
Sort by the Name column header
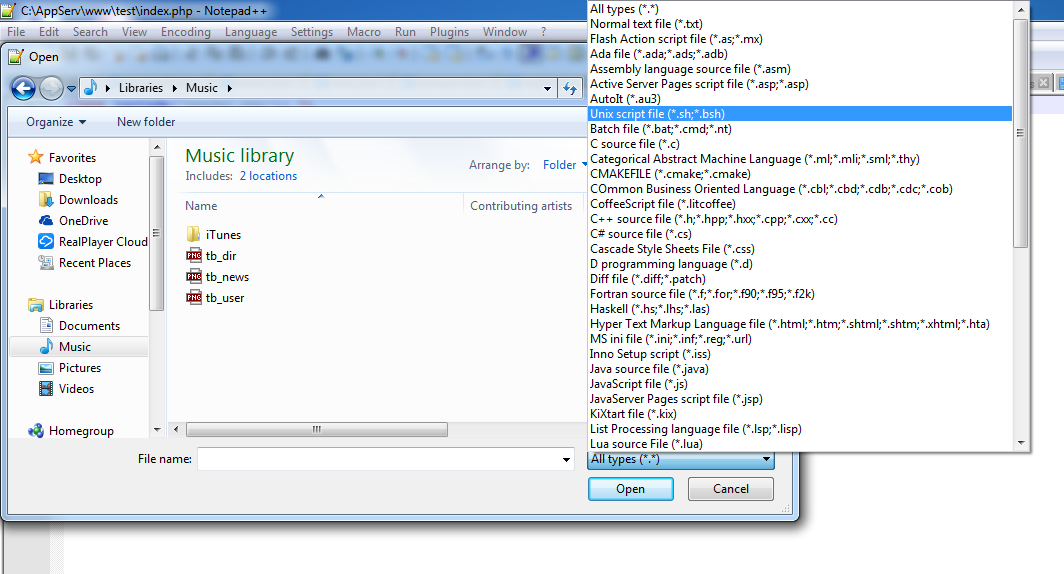tap(201, 206)
